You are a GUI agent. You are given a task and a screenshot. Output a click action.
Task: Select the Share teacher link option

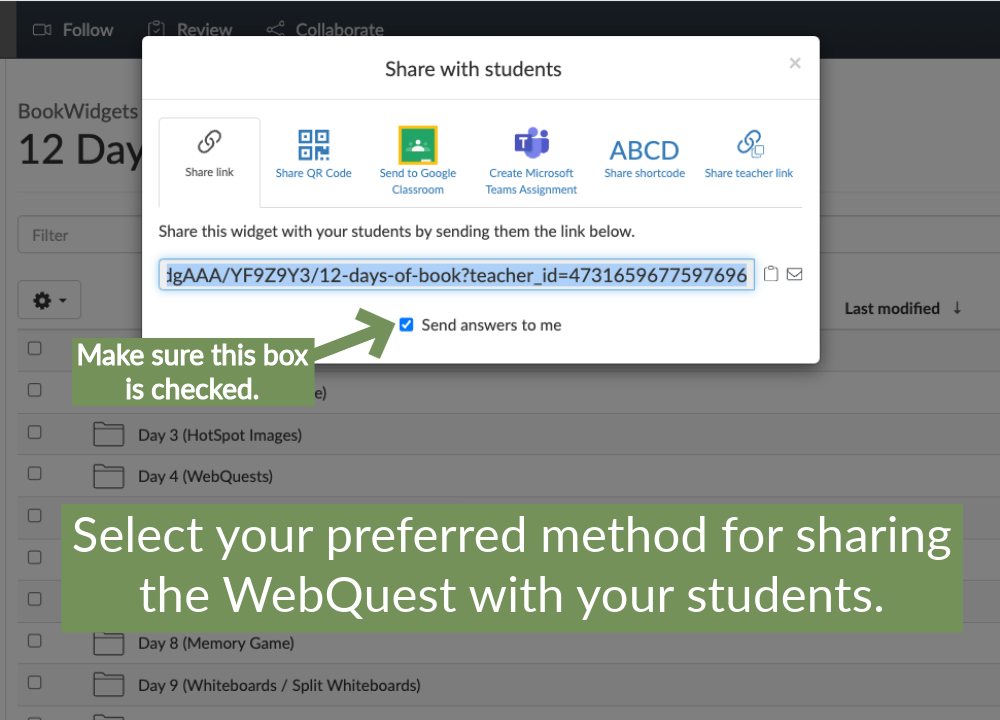[749, 155]
